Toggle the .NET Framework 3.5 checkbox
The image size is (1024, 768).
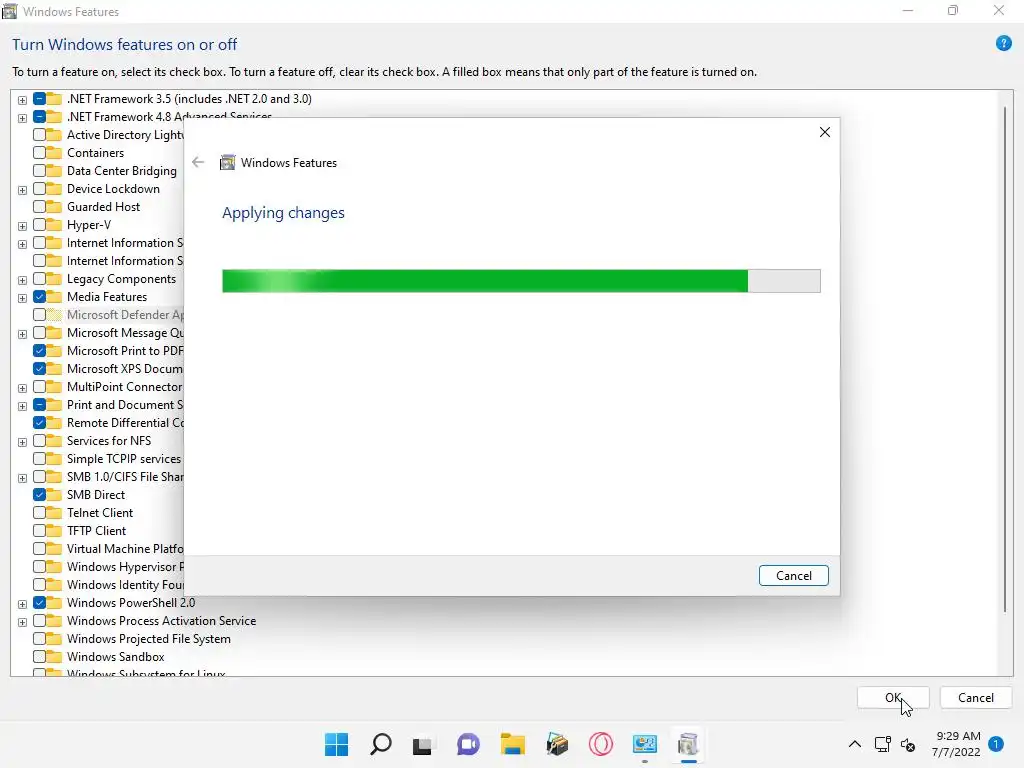pyautogui.click(x=39, y=99)
